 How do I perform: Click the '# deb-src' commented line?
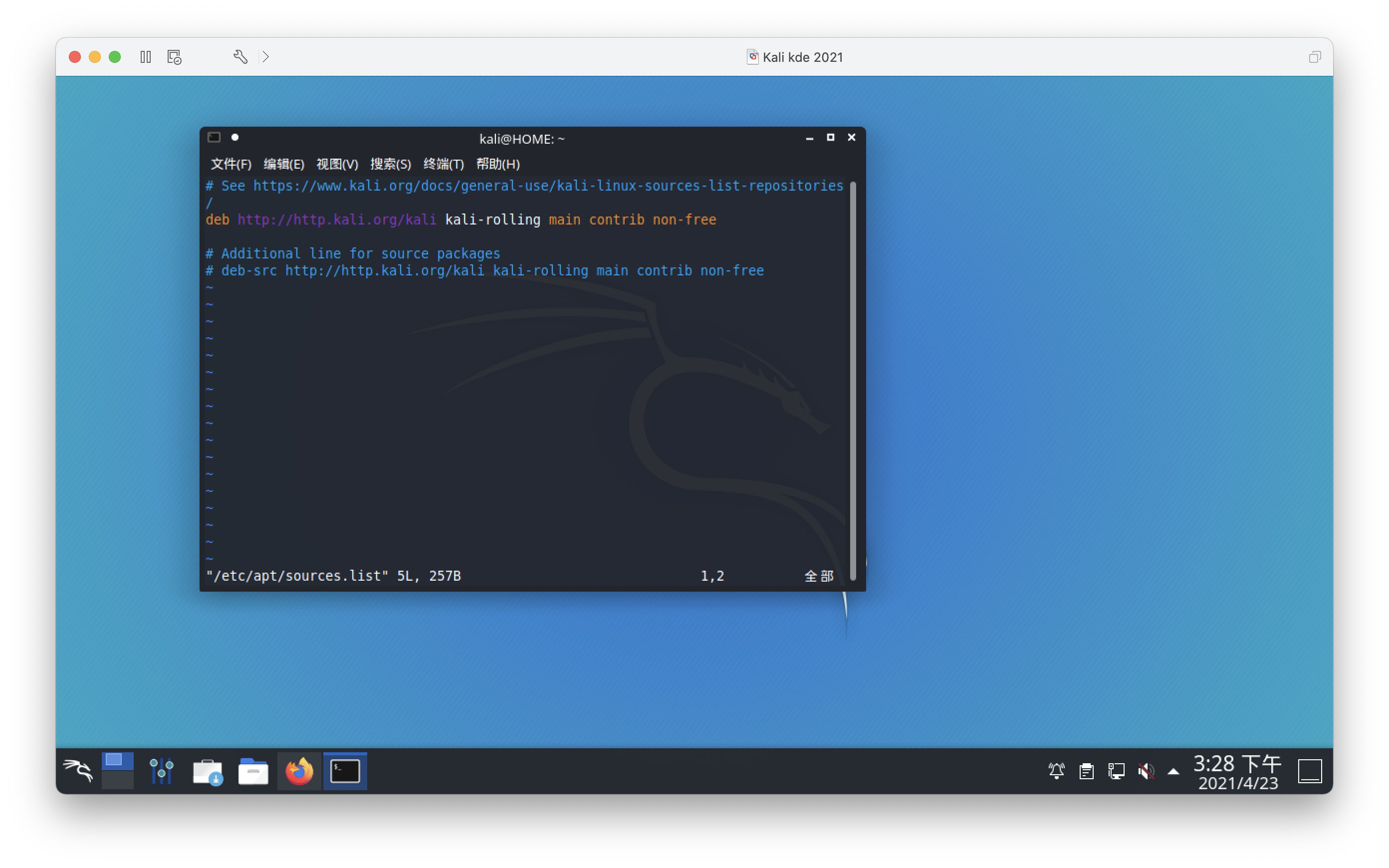point(484,270)
